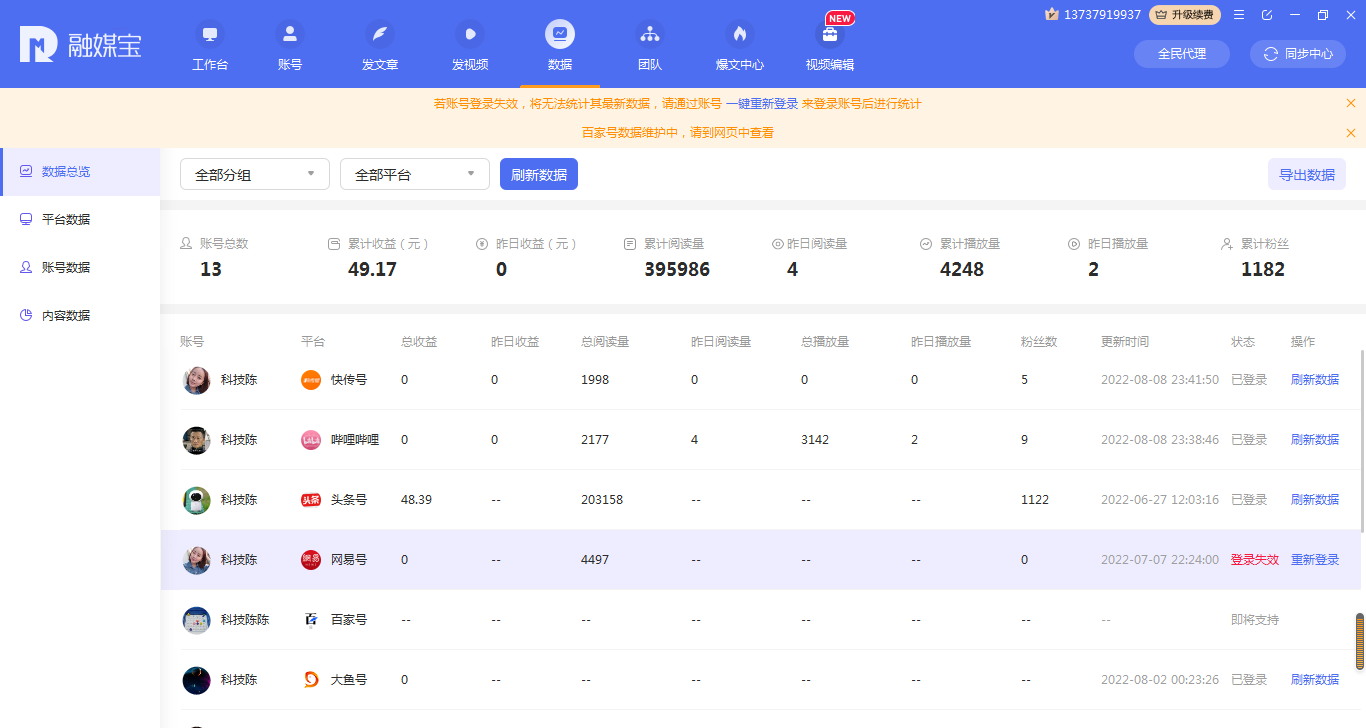Click the edit/feedback icon in title bar
This screenshot has height=728, width=1366.
click(x=1267, y=15)
